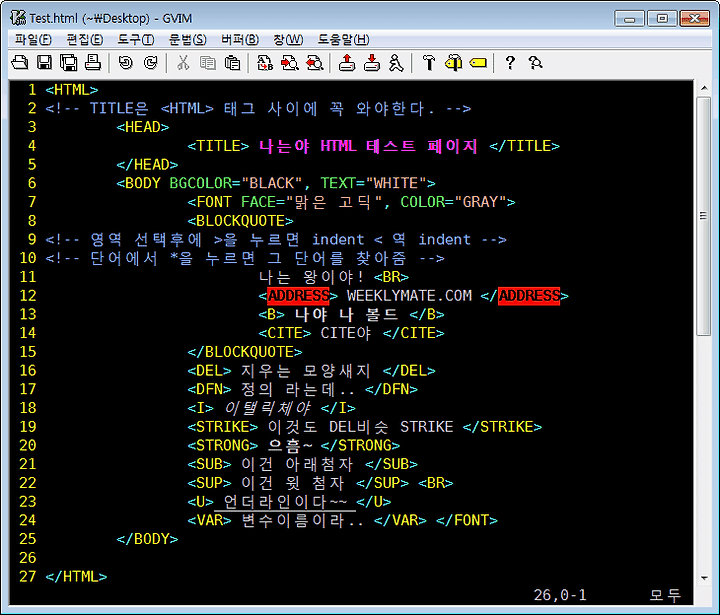Click the </FONT> tag on line 24
This screenshot has width=720, height=615.
pos(467,520)
